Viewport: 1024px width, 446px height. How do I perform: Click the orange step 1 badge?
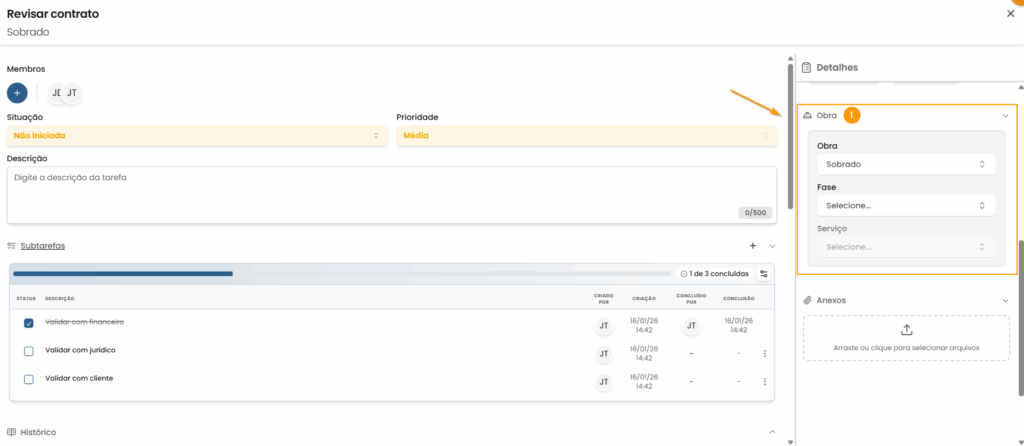[x=851, y=116]
